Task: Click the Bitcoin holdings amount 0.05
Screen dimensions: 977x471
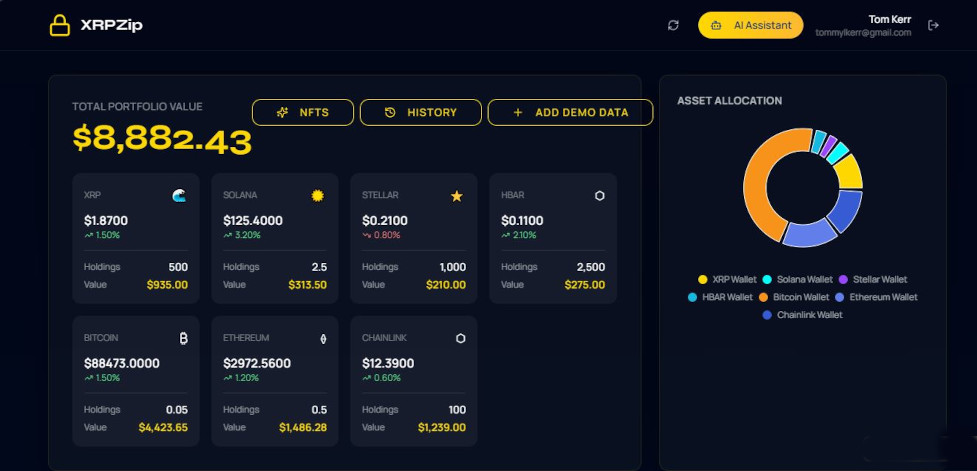Action: (177, 410)
